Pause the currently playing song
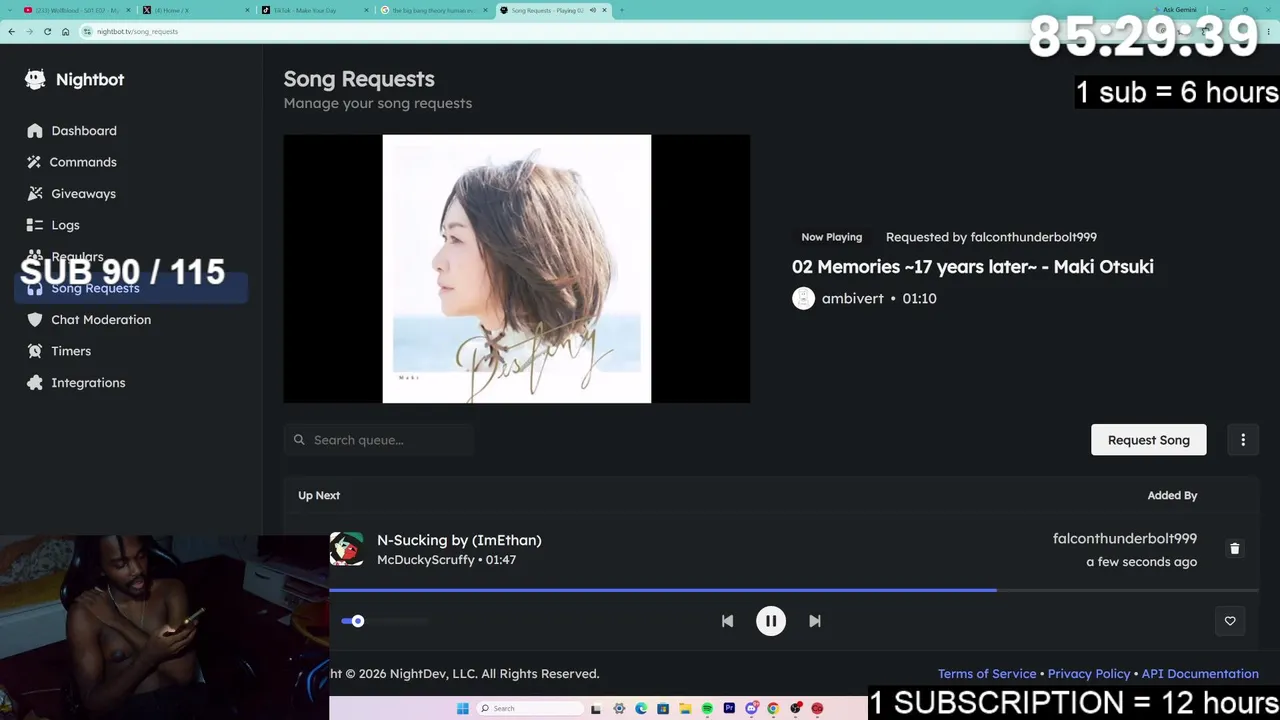Image resolution: width=1280 pixels, height=720 pixels. pos(771,621)
